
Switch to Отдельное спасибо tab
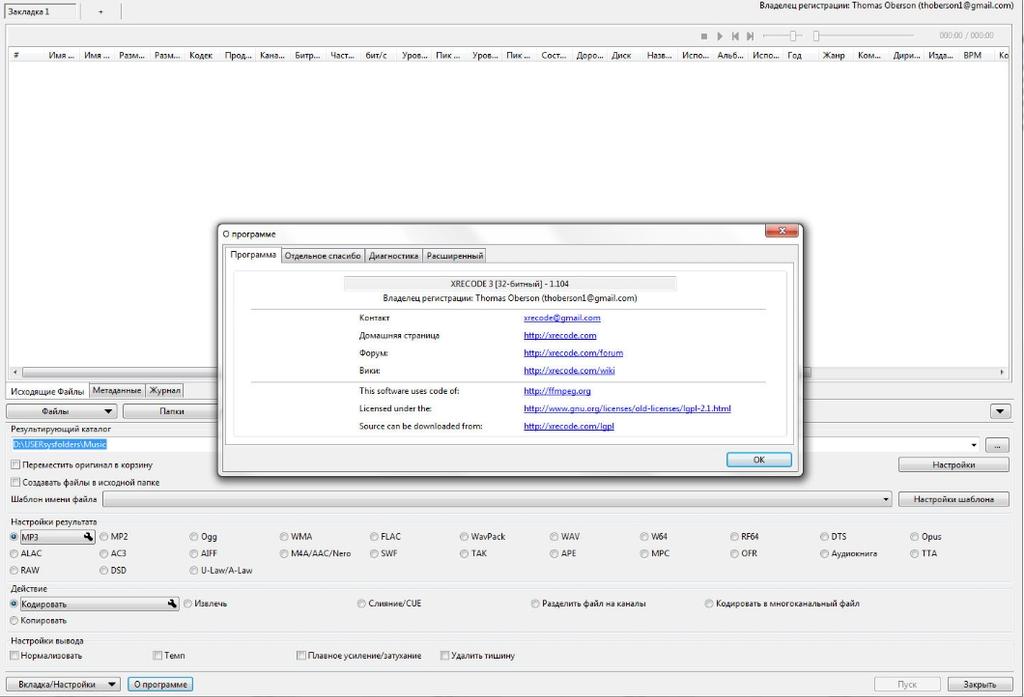323,256
